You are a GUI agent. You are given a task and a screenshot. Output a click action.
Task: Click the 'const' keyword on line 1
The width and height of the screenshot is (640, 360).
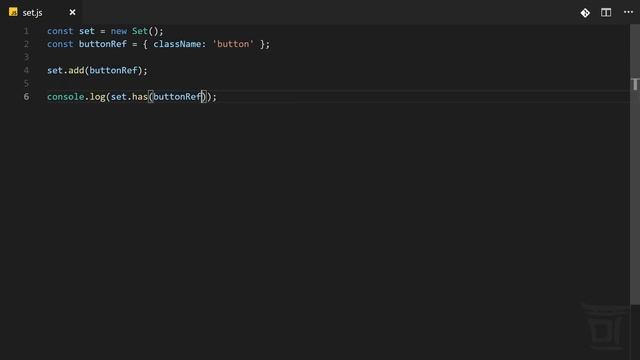[x=60, y=31]
